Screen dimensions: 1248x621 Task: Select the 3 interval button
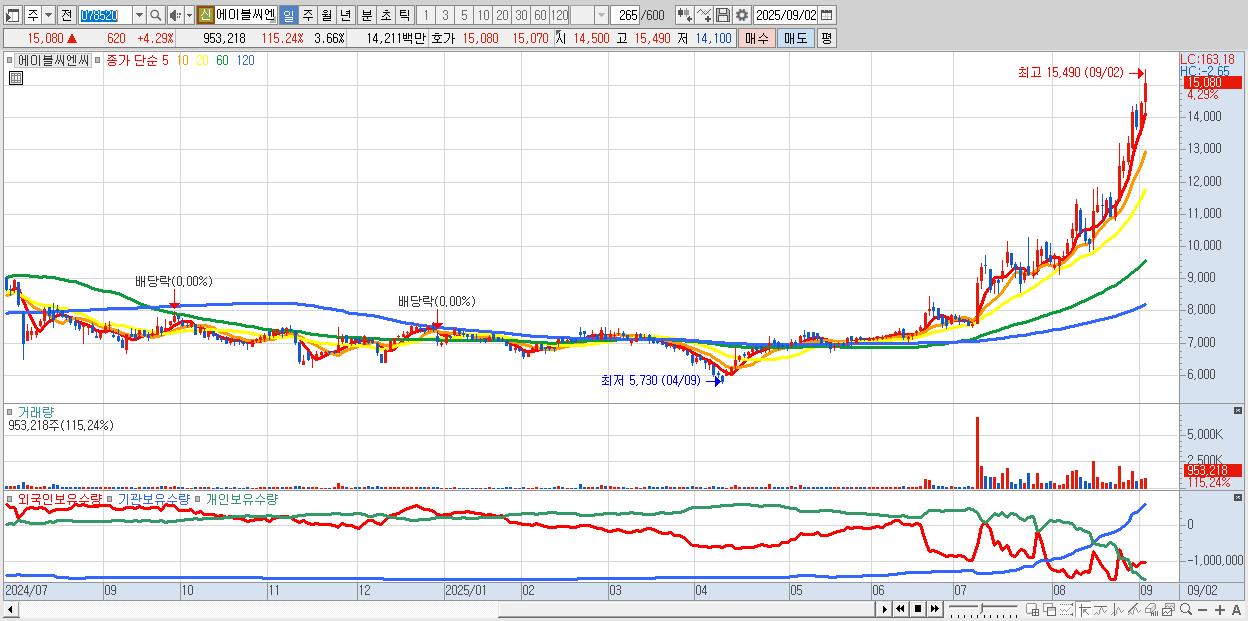coord(445,15)
